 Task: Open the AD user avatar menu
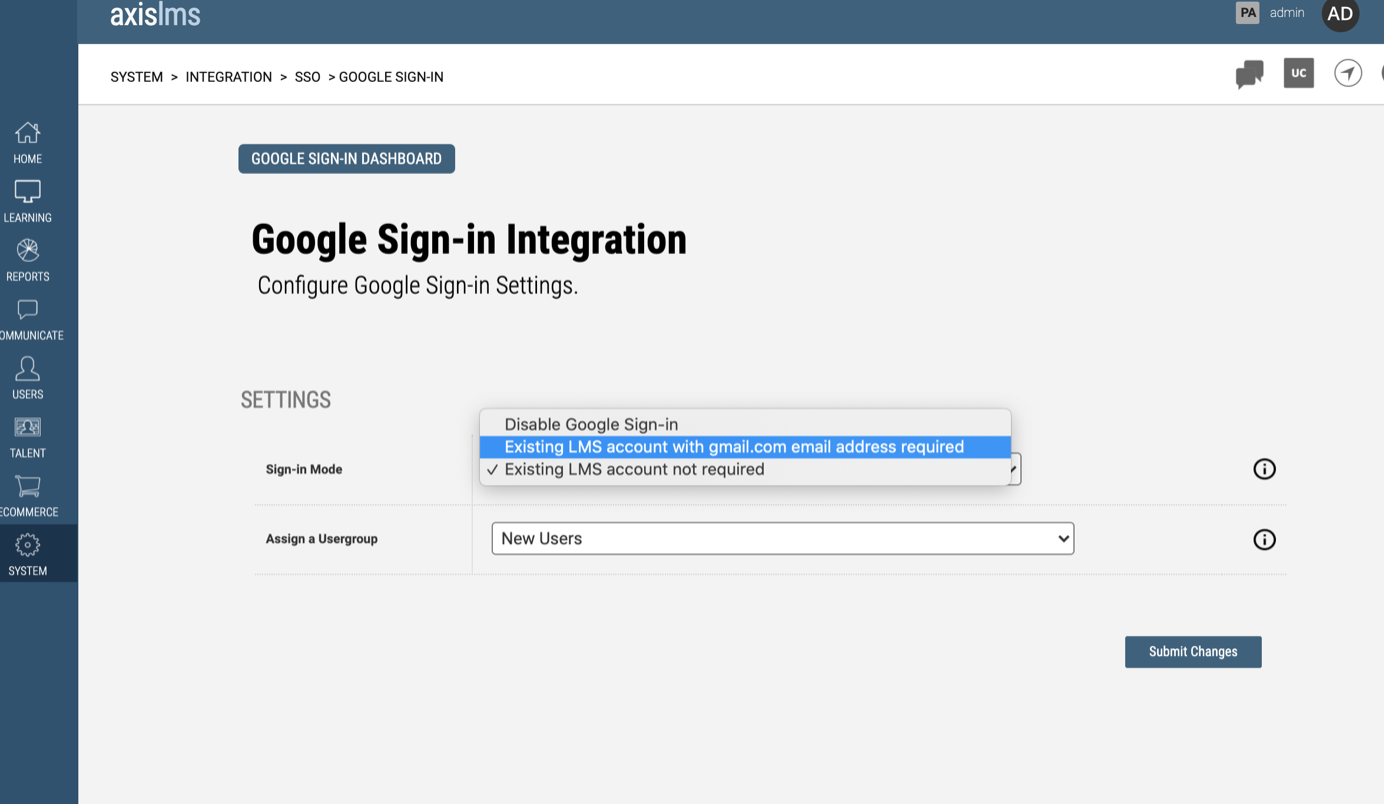click(1340, 14)
